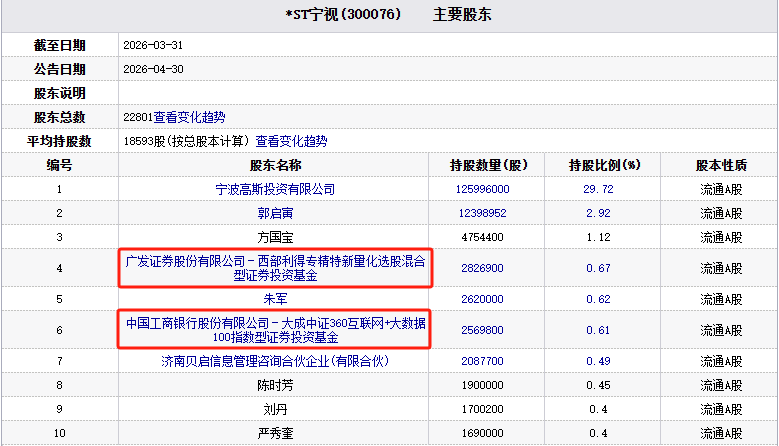
Task: Click the 股东总数 row label
Action: pos(60,117)
